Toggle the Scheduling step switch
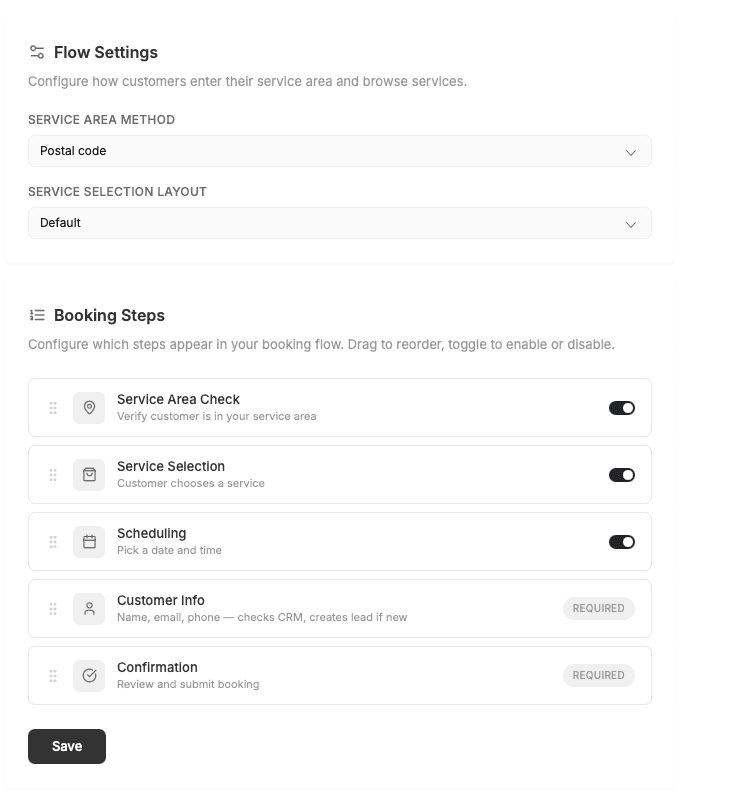Image resolution: width=742 pixels, height=808 pixels. pyautogui.click(x=621, y=541)
